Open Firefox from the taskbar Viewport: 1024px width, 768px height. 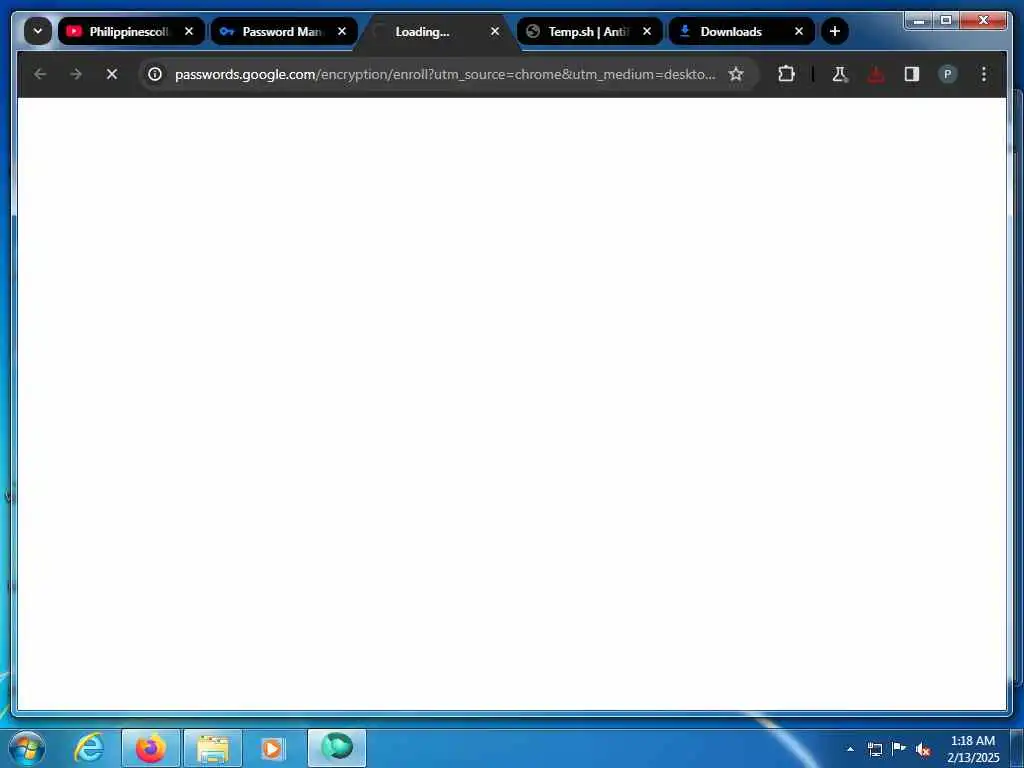pos(151,748)
